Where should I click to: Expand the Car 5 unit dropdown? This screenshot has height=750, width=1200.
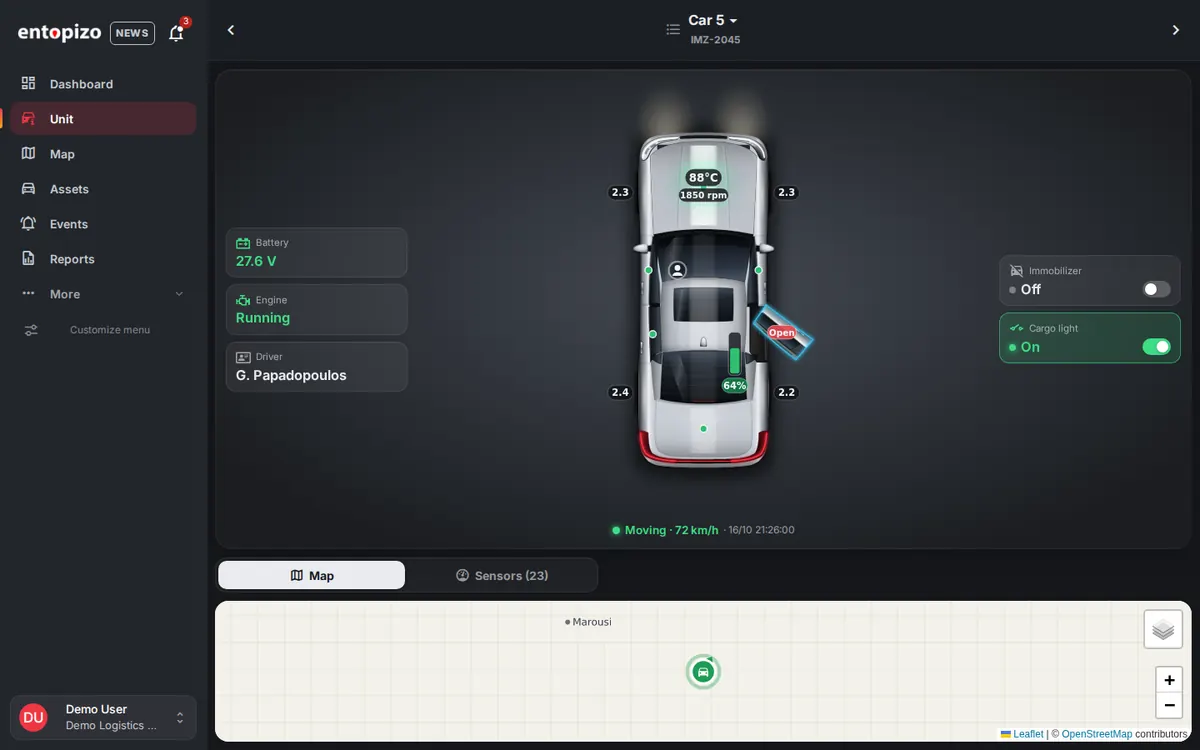[x=712, y=20]
